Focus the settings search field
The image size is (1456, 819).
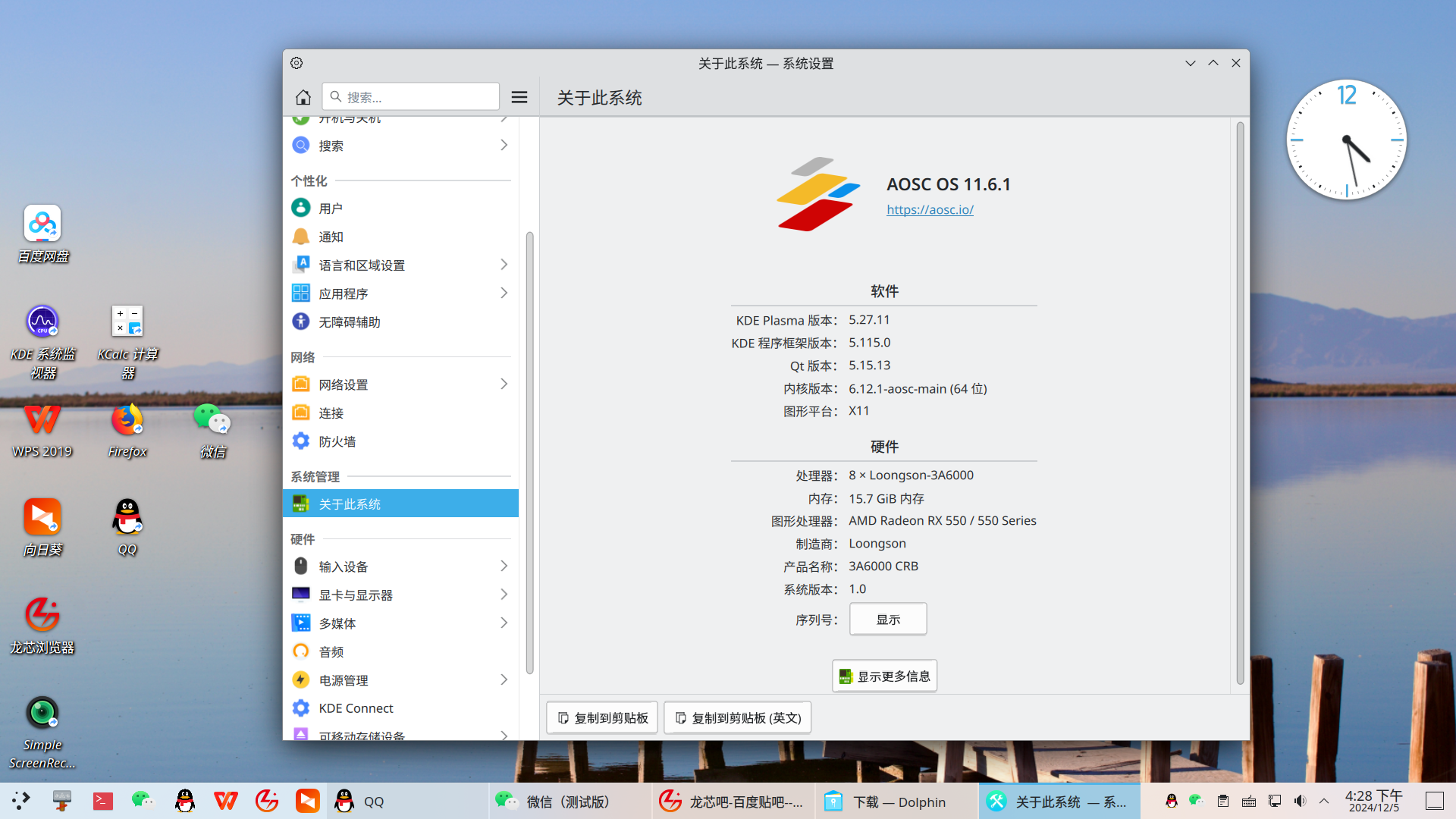pos(410,97)
